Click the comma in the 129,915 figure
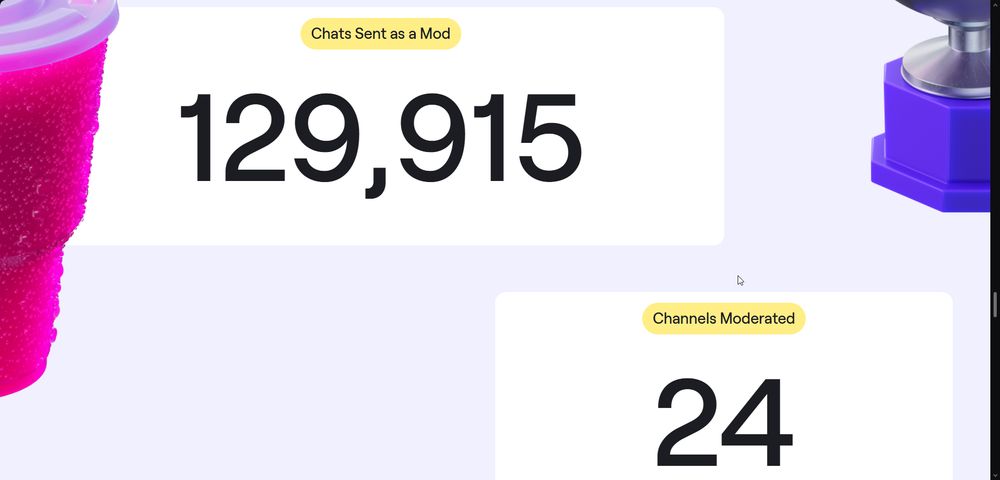The height and width of the screenshot is (480, 1000). pyautogui.click(x=376, y=182)
